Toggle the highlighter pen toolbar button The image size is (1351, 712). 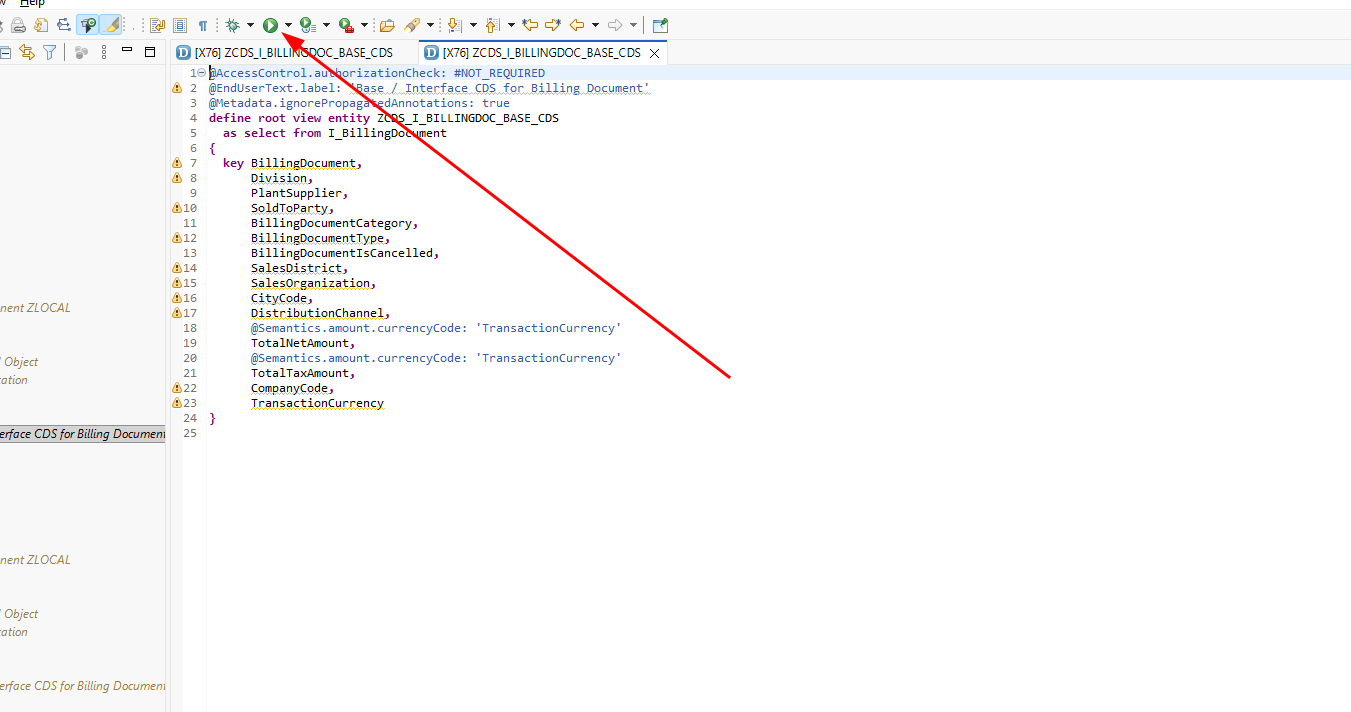(x=112, y=25)
